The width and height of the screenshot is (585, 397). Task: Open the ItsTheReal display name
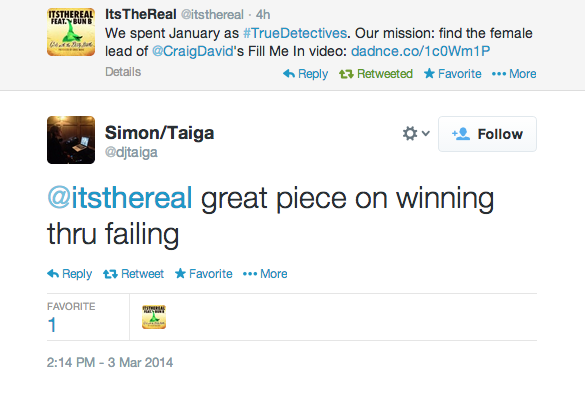tap(141, 14)
